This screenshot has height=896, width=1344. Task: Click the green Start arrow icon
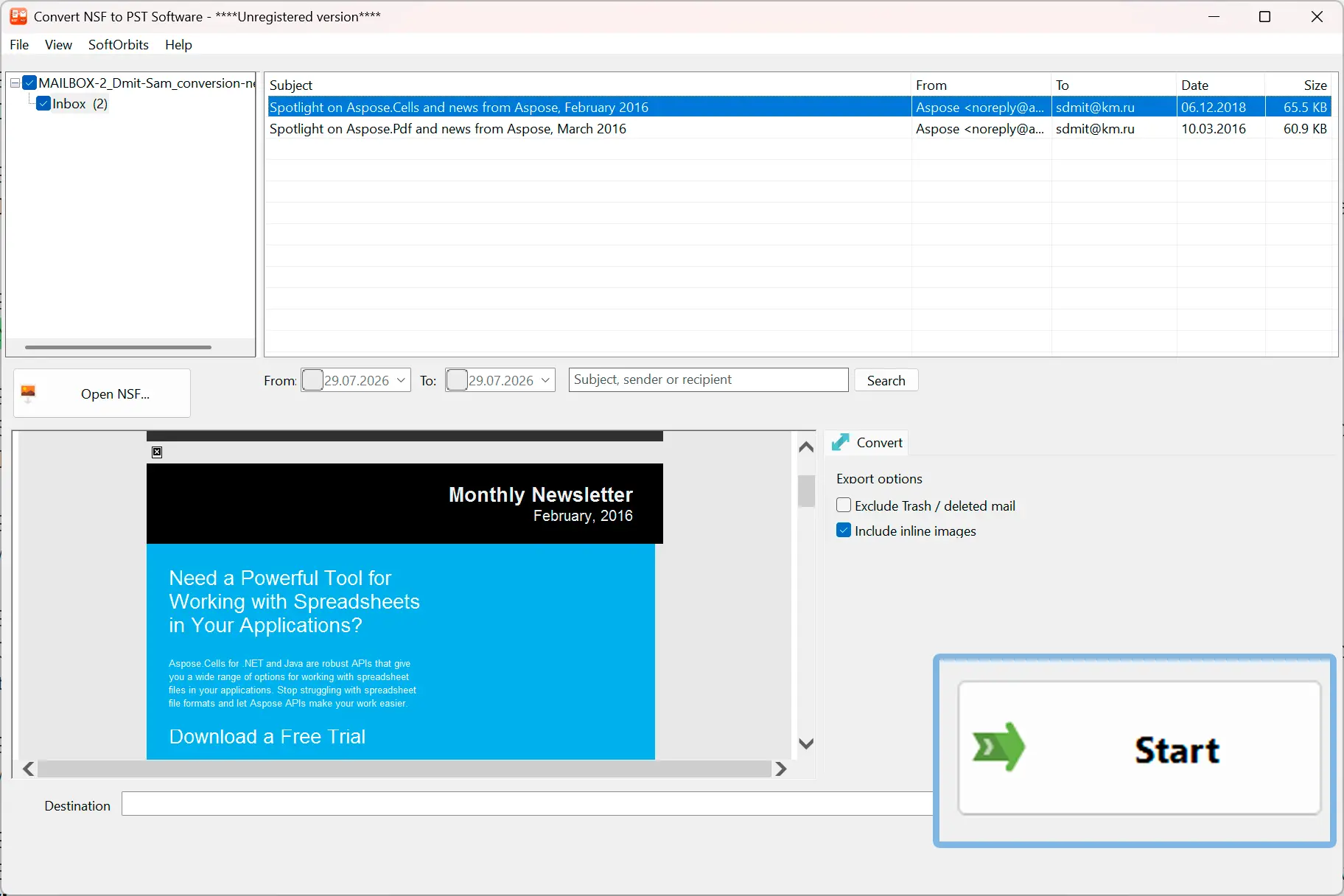click(x=999, y=747)
